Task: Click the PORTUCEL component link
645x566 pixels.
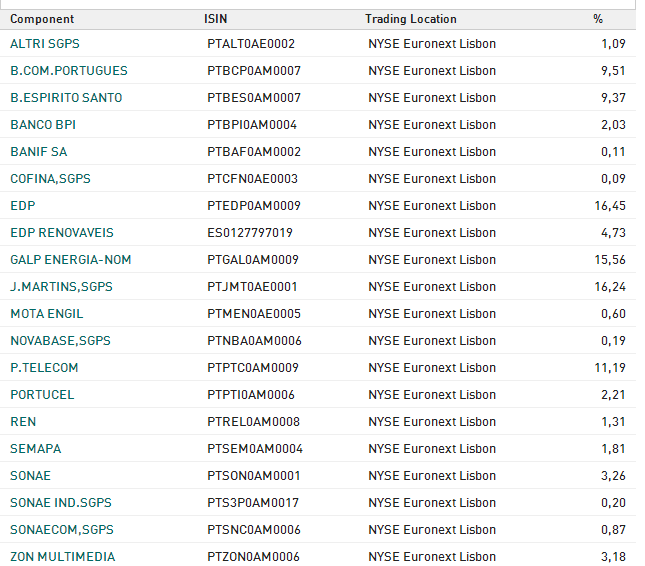Action: click(42, 395)
